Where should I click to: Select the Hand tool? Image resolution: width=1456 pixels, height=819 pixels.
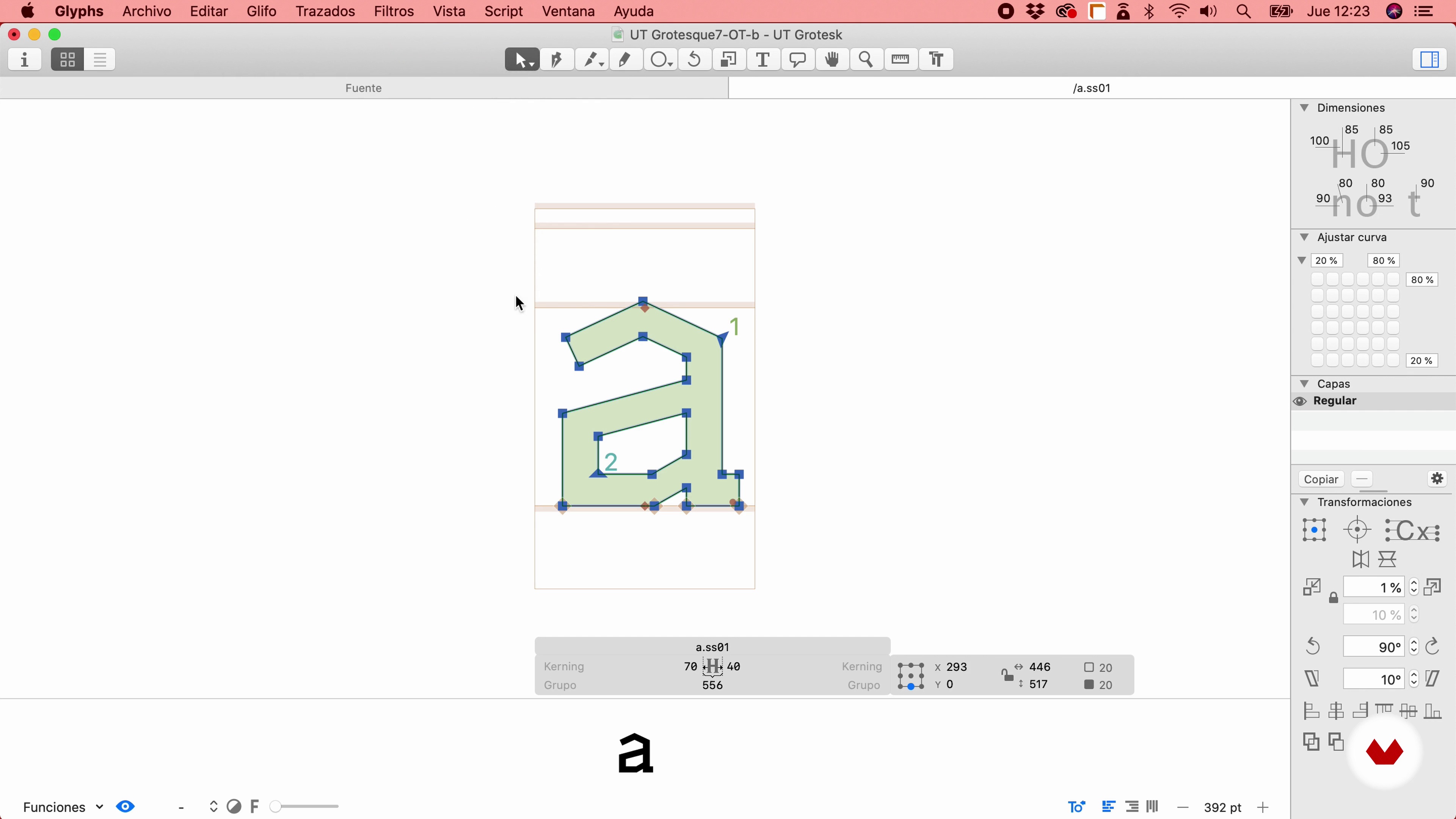[832, 60]
